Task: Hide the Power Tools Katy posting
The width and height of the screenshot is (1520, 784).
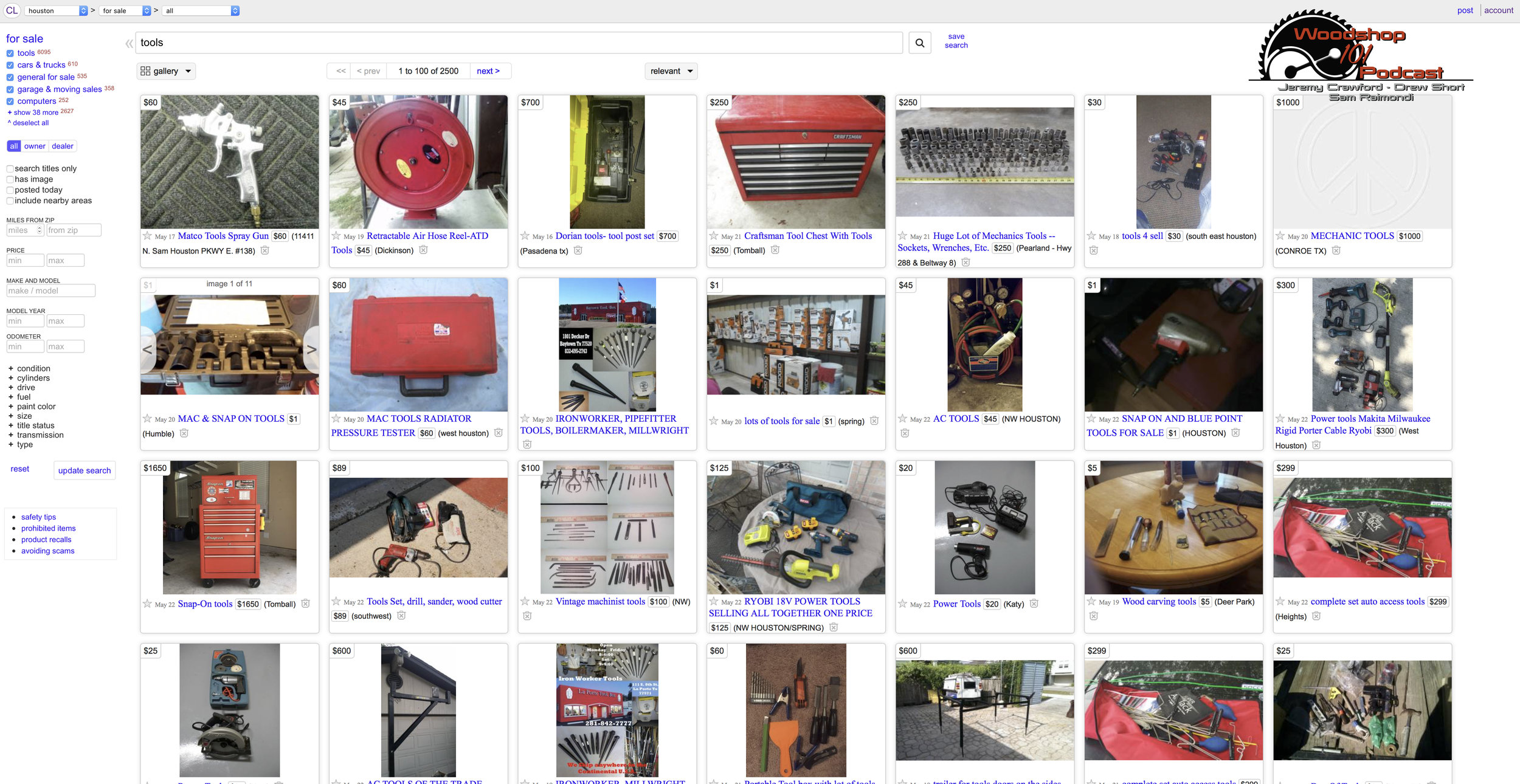Action: 1034,603
